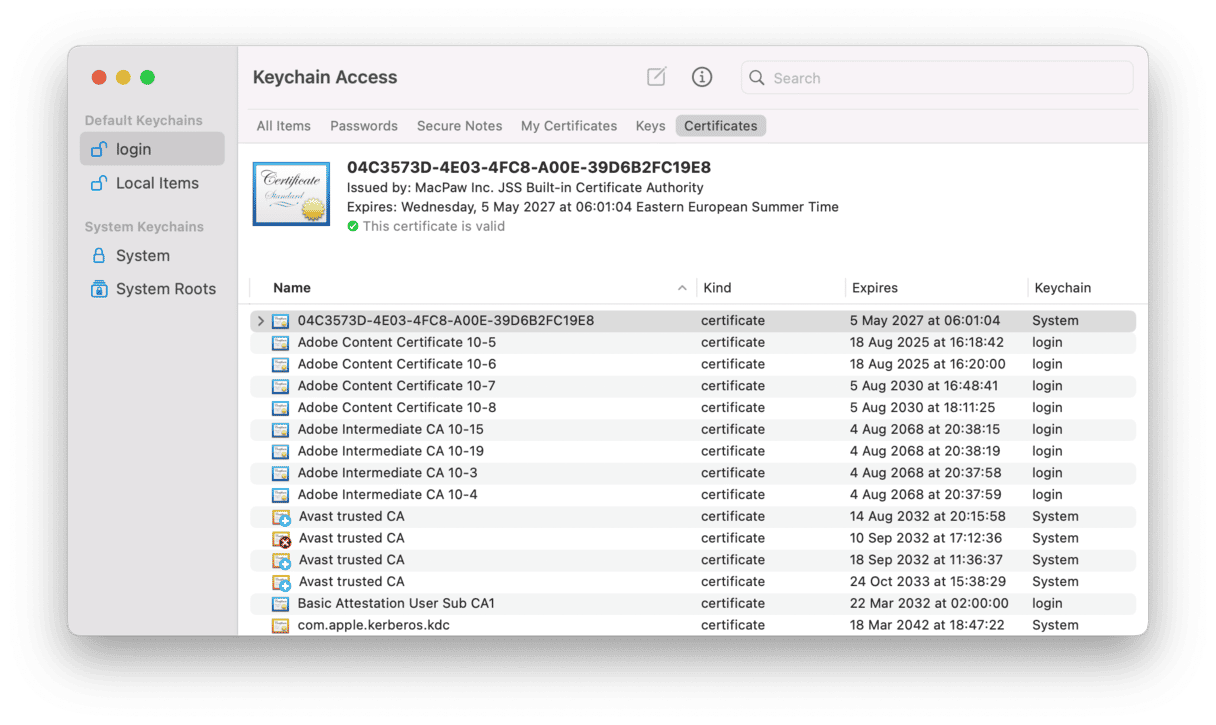Image resolution: width=1216 pixels, height=725 pixels.
Task: Click icon of Avast CA expiring 18 Sep 2032
Action: 281,561
